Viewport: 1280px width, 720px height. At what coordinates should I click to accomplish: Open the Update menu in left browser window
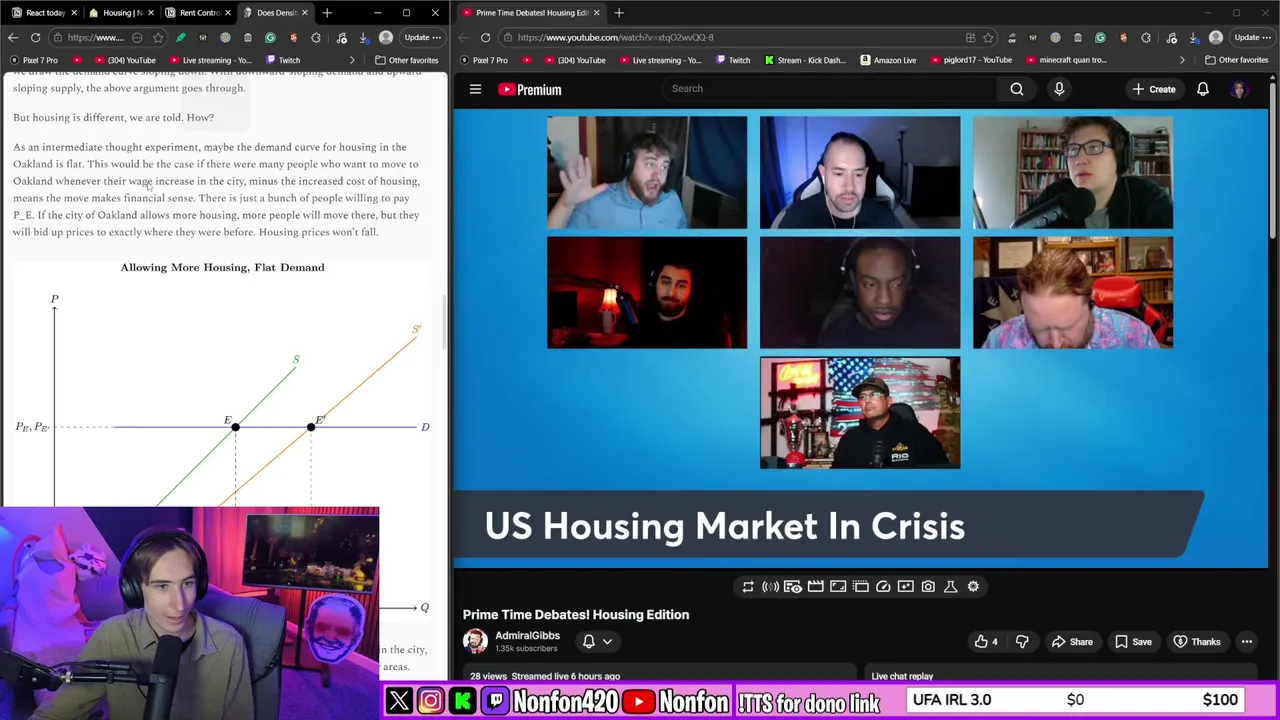click(422, 38)
